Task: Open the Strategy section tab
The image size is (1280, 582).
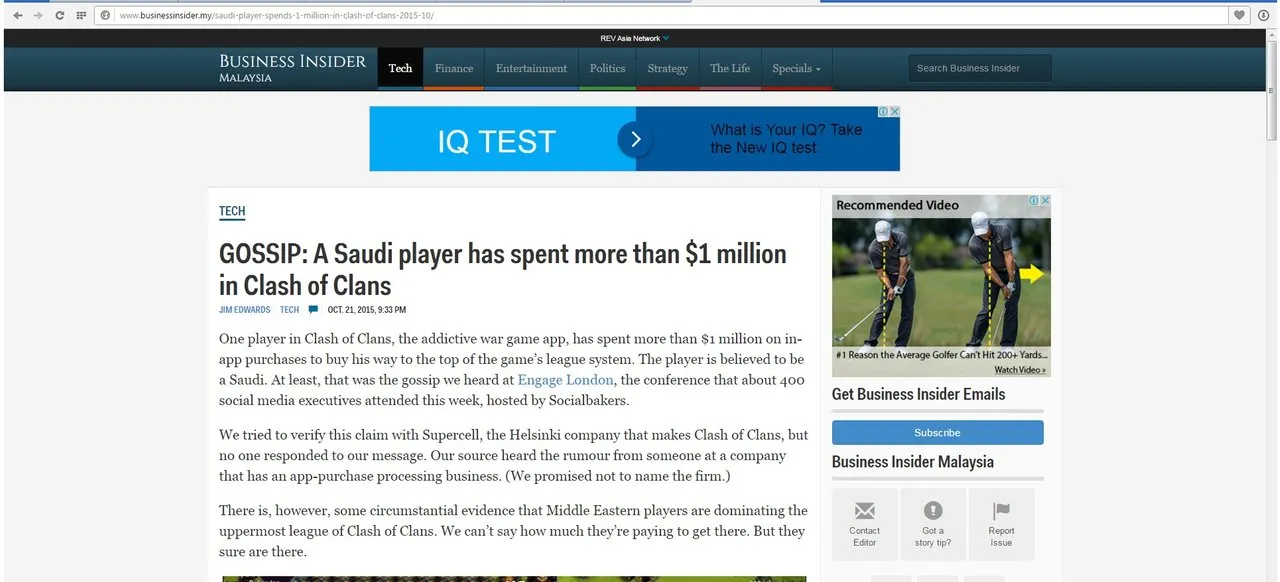Action: click(x=667, y=68)
